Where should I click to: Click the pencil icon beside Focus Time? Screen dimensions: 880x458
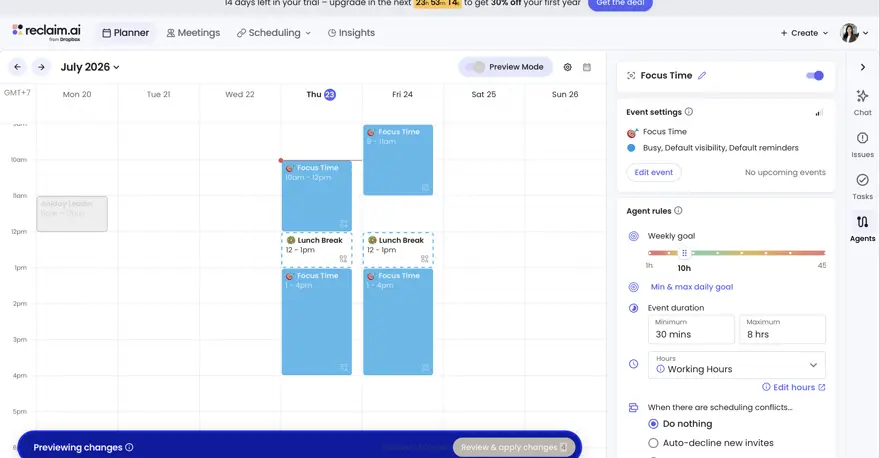coord(702,75)
